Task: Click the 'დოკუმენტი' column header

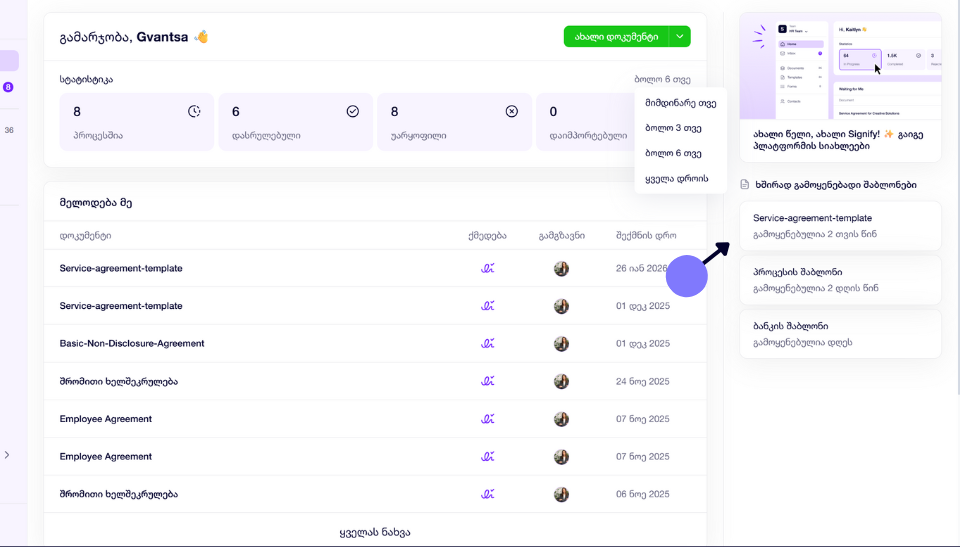Action: click(85, 236)
